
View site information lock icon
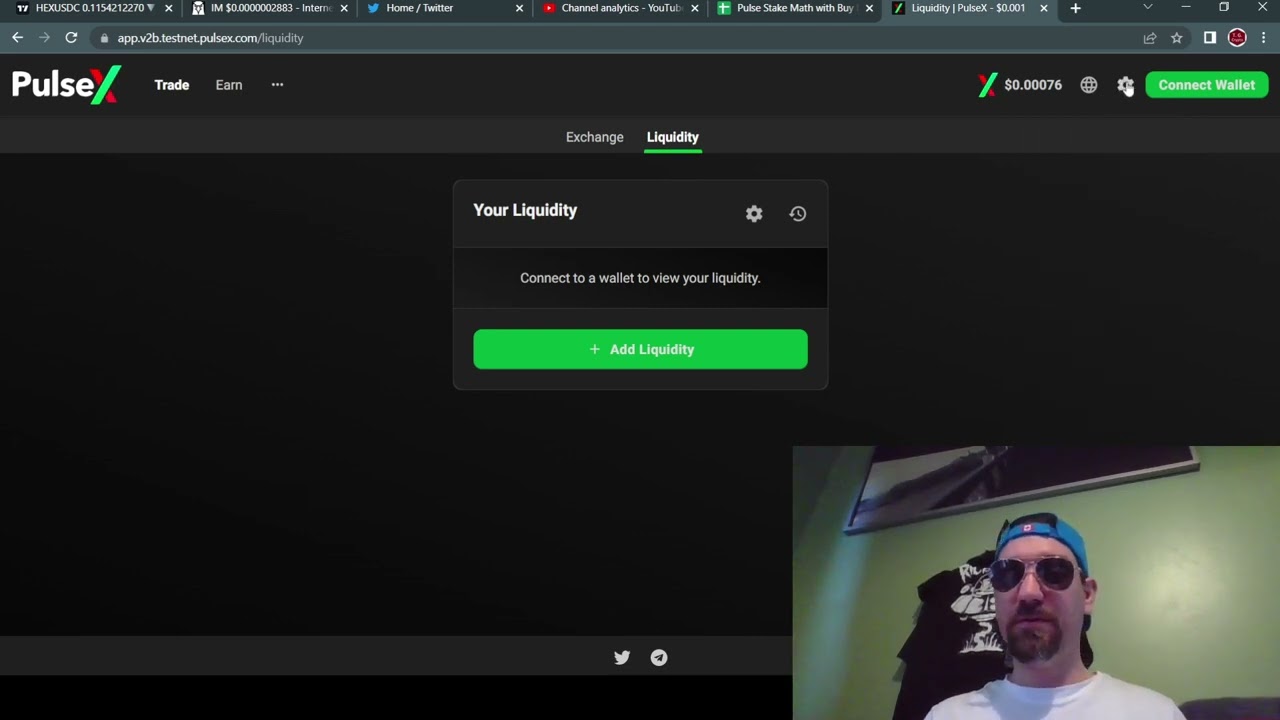(x=104, y=38)
